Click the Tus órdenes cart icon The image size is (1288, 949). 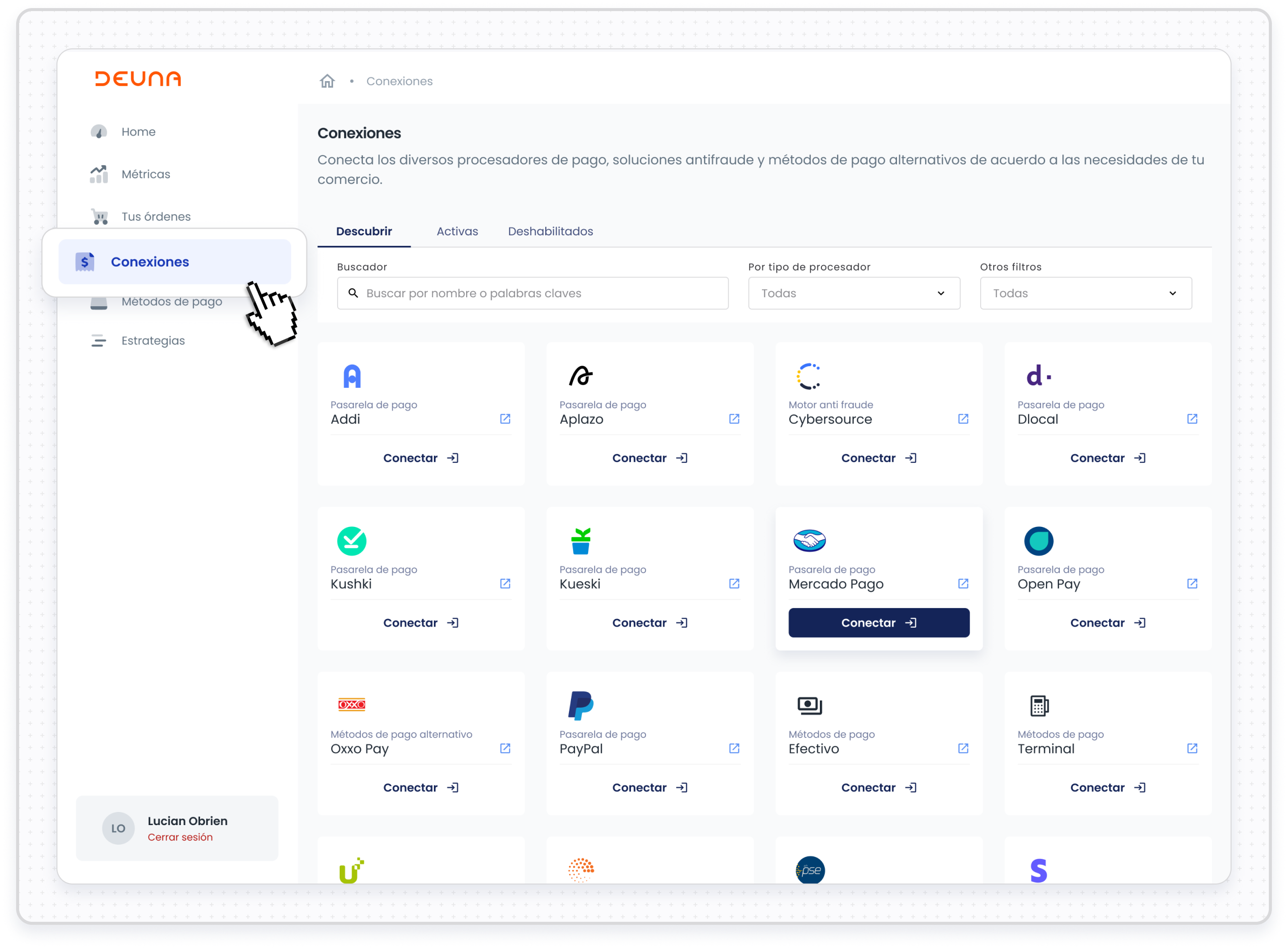click(x=100, y=217)
